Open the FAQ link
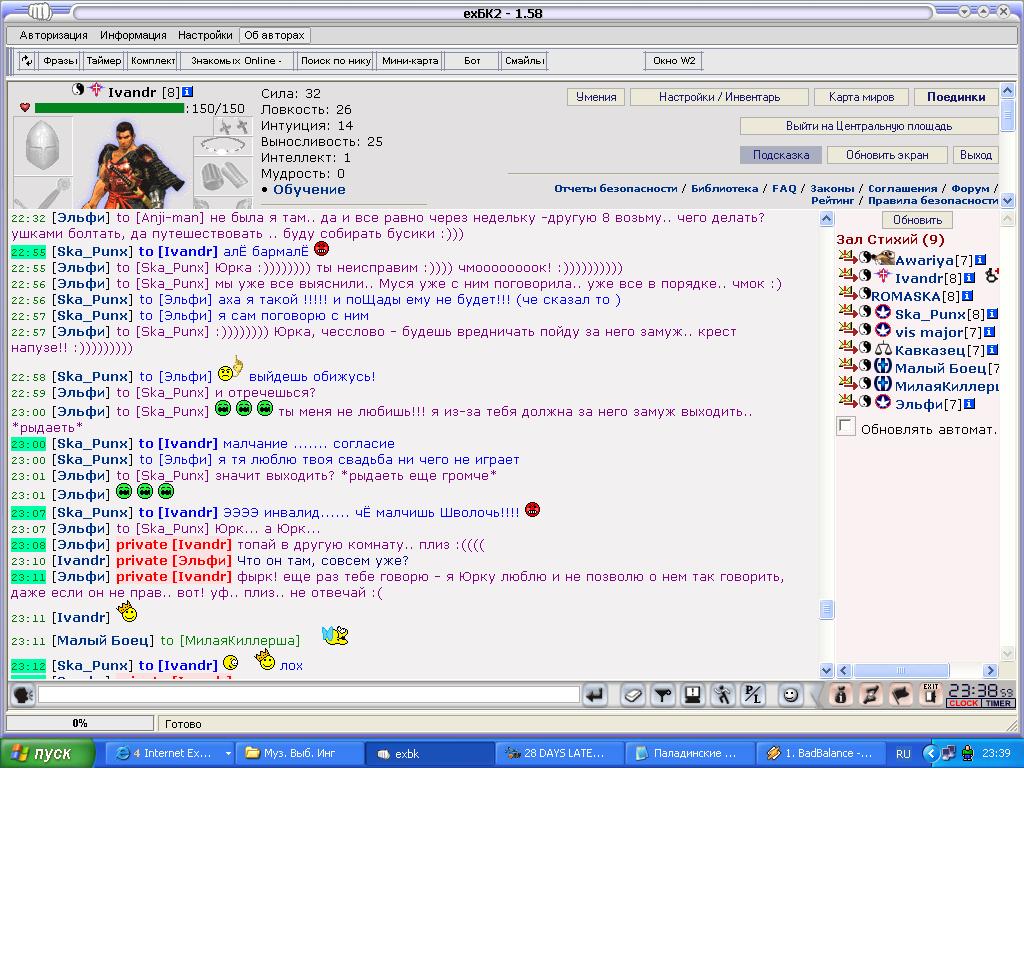 click(x=784, y=188)
